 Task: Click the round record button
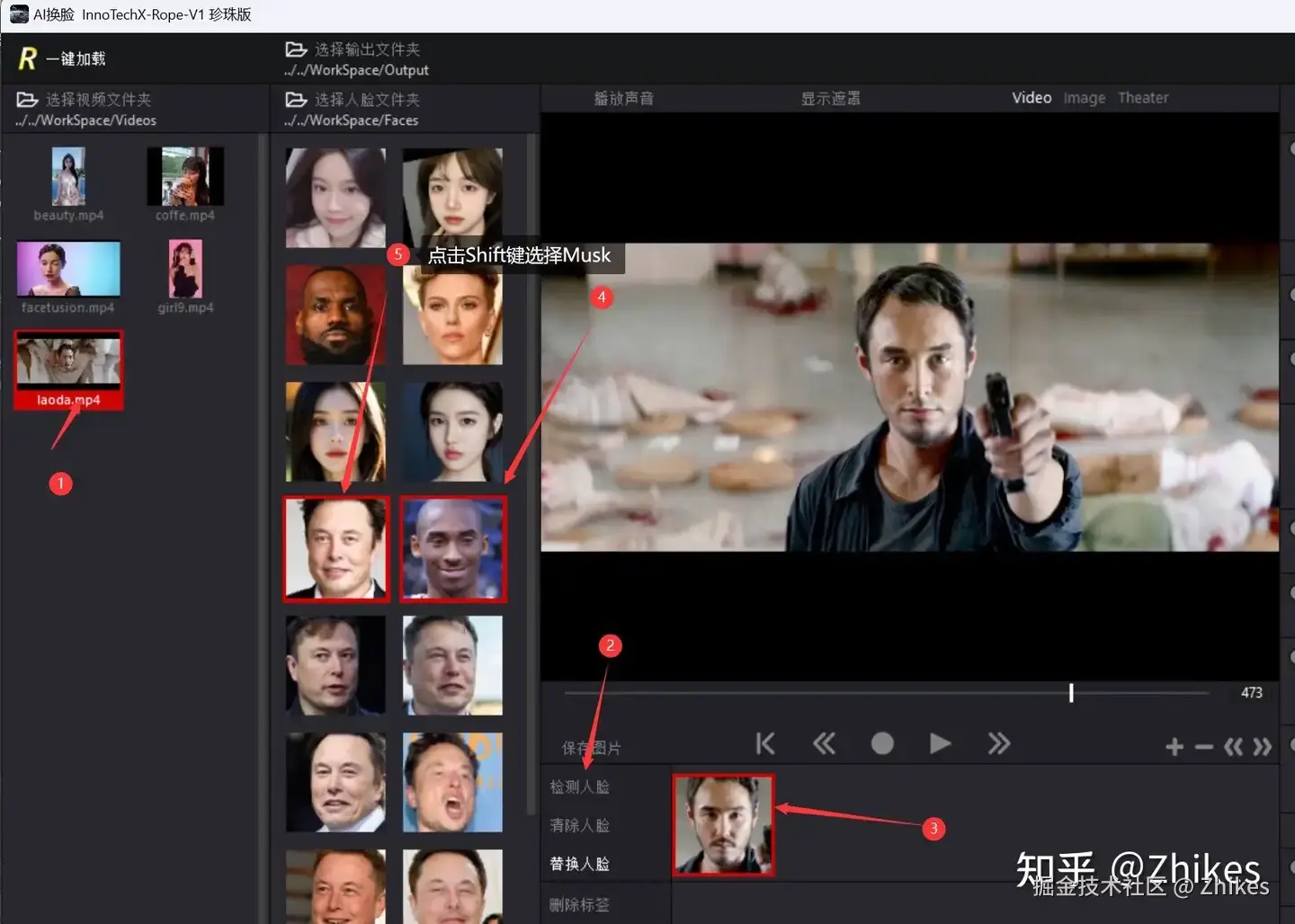click(882, 743)
